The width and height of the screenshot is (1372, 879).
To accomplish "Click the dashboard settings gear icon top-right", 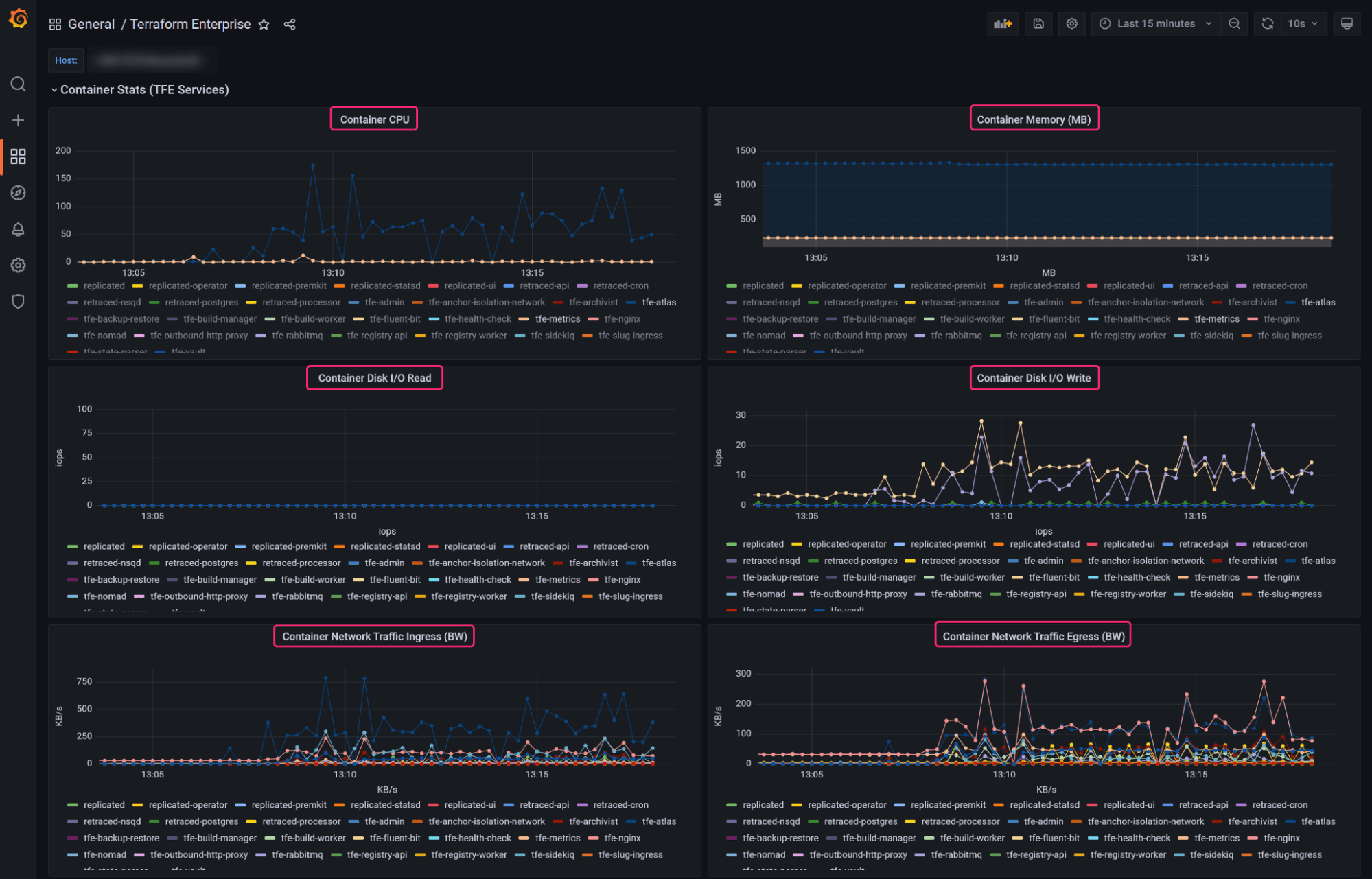I will [x=1071, y=24].
